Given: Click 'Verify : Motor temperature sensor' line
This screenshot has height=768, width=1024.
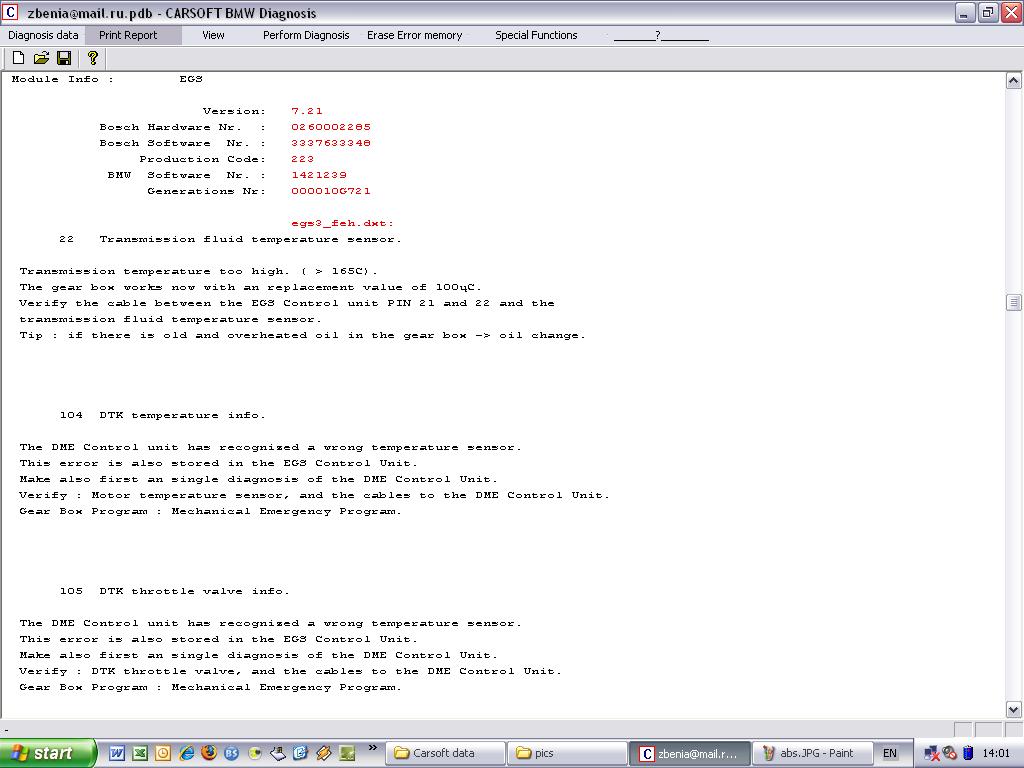Looking at the screenshot, I should click(x=314, y=496).
